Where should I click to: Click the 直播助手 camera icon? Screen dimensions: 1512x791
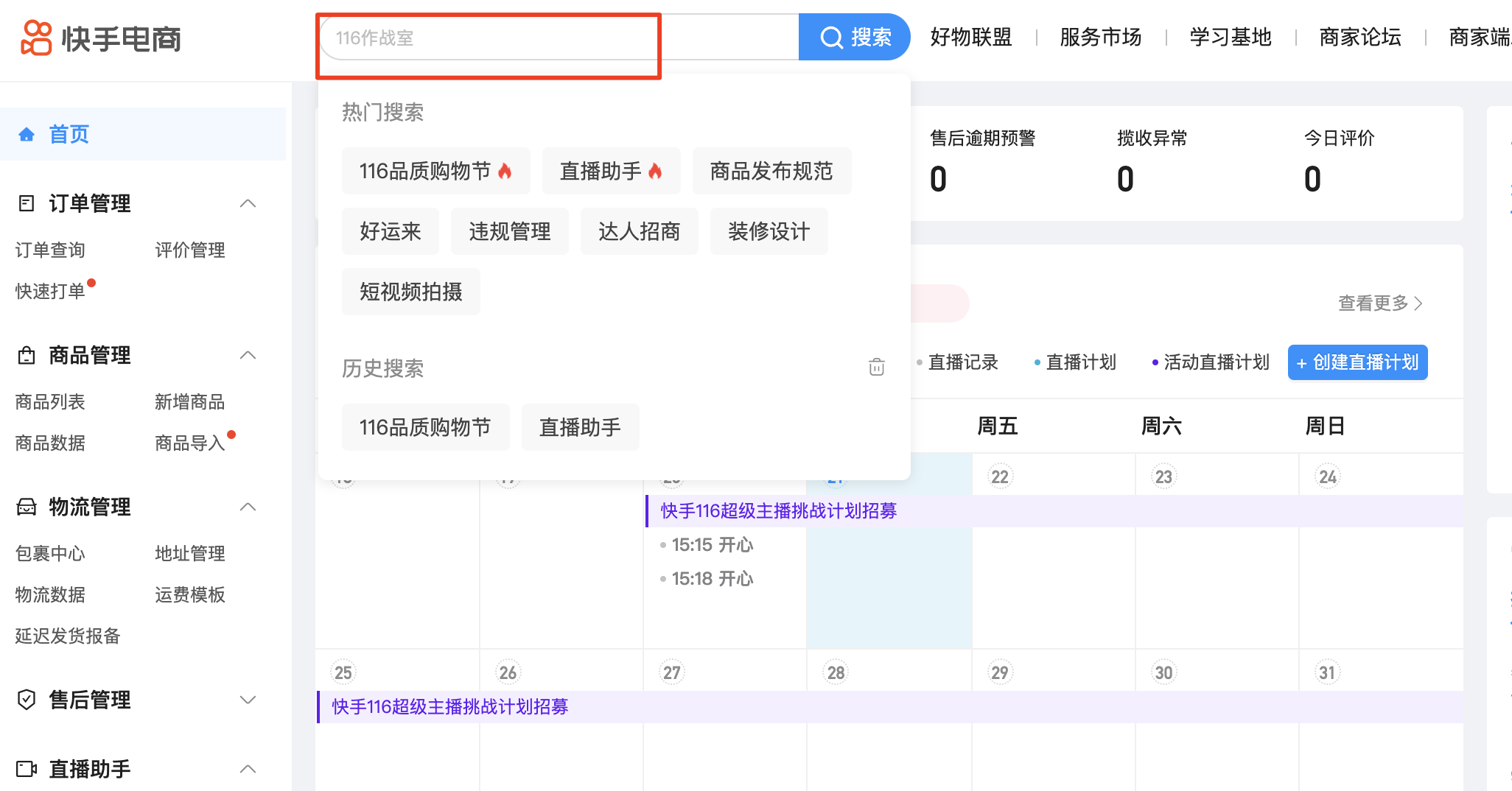(27, 769)
